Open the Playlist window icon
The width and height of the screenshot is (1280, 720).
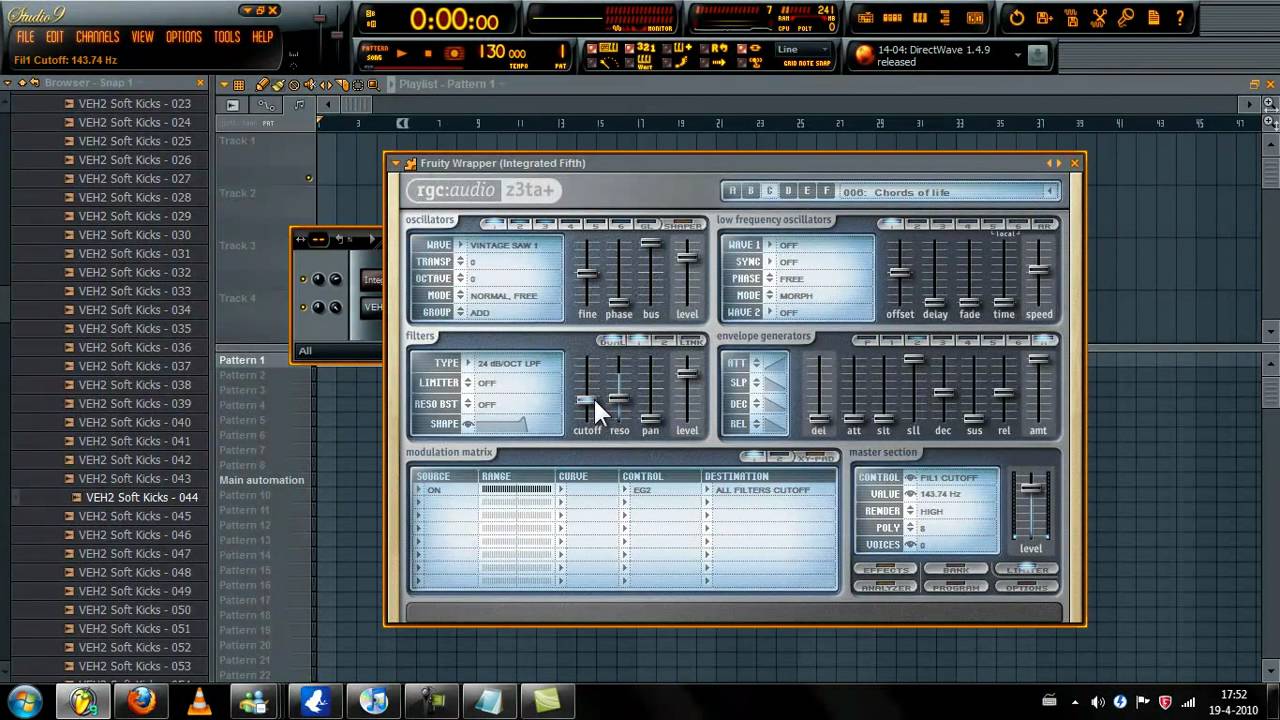click(866, 18)
